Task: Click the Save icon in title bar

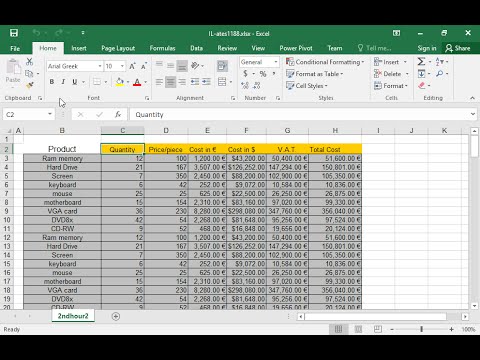Action: click(x=14, y=33)
